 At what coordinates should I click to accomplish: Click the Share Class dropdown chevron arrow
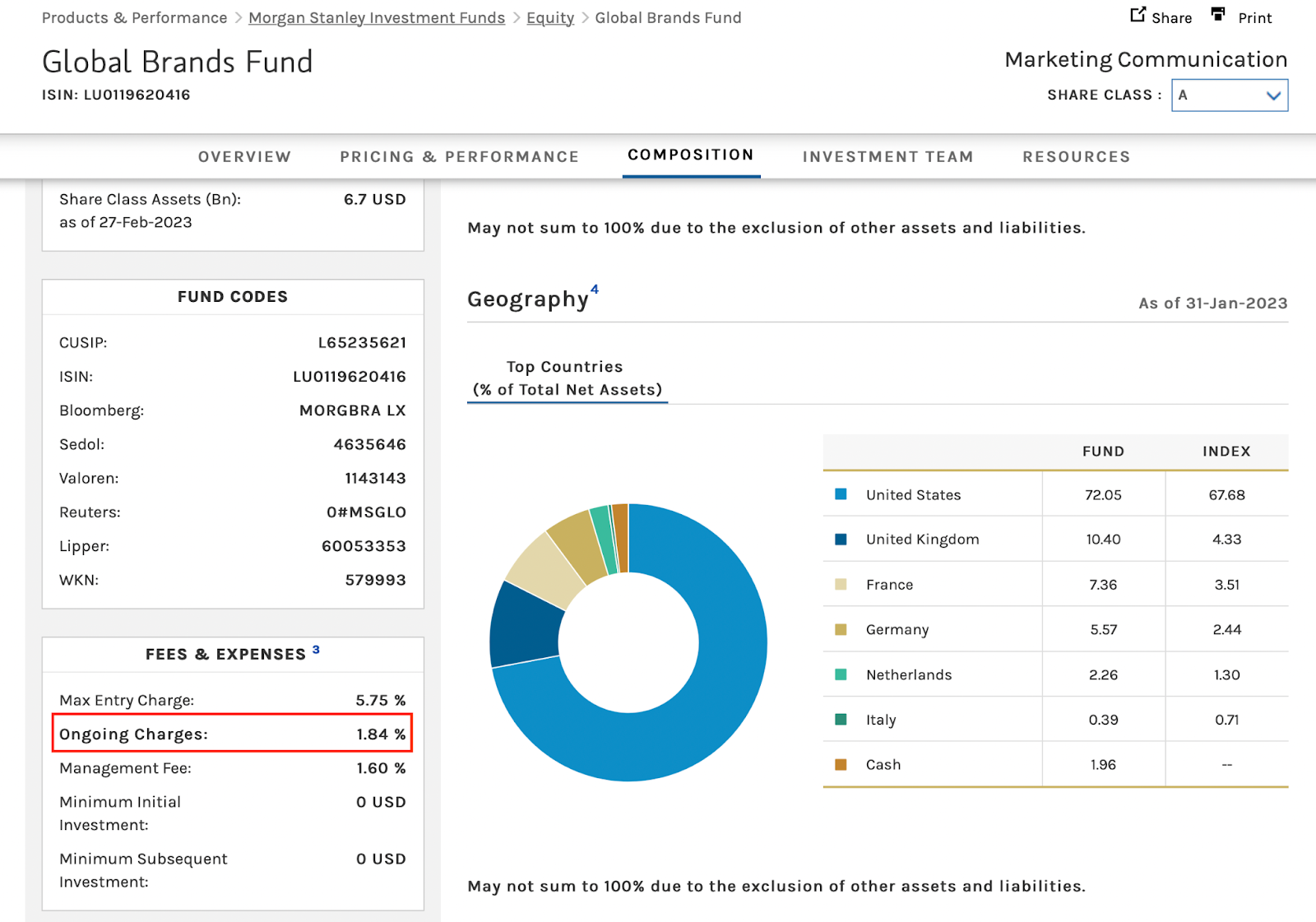(x=1273, y=95)
